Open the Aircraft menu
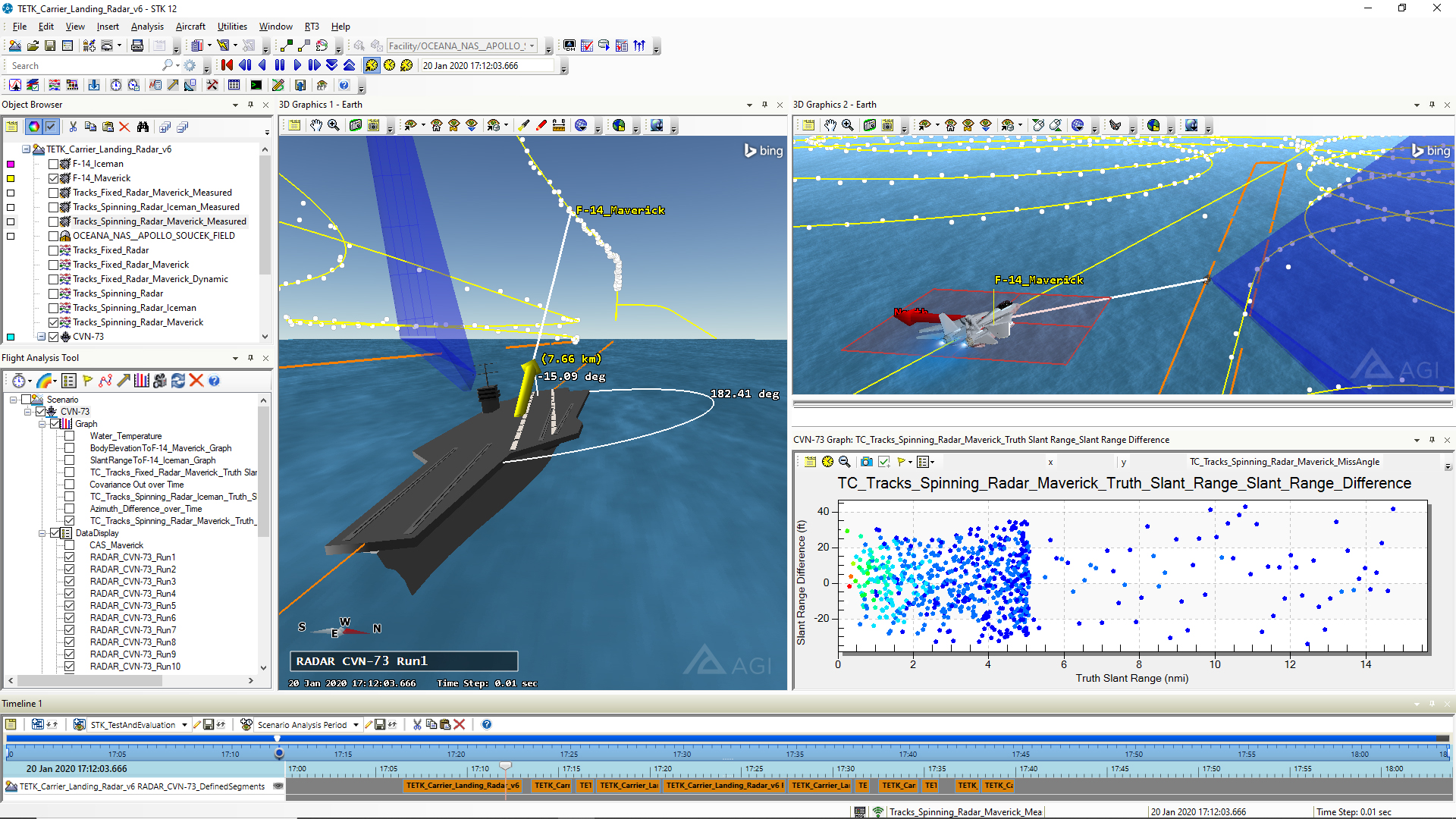 tap(190, 27)
